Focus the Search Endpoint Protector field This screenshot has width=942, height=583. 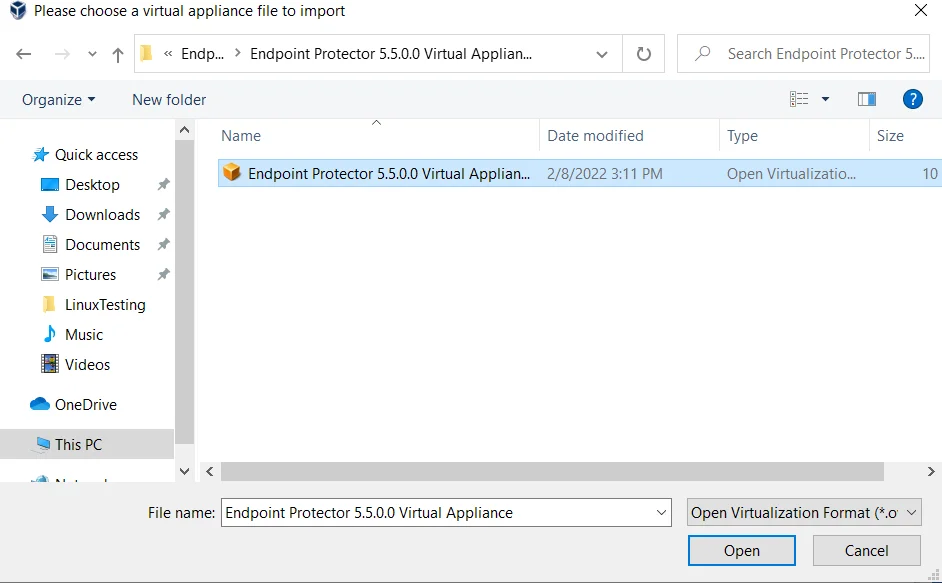coord(803,54)
